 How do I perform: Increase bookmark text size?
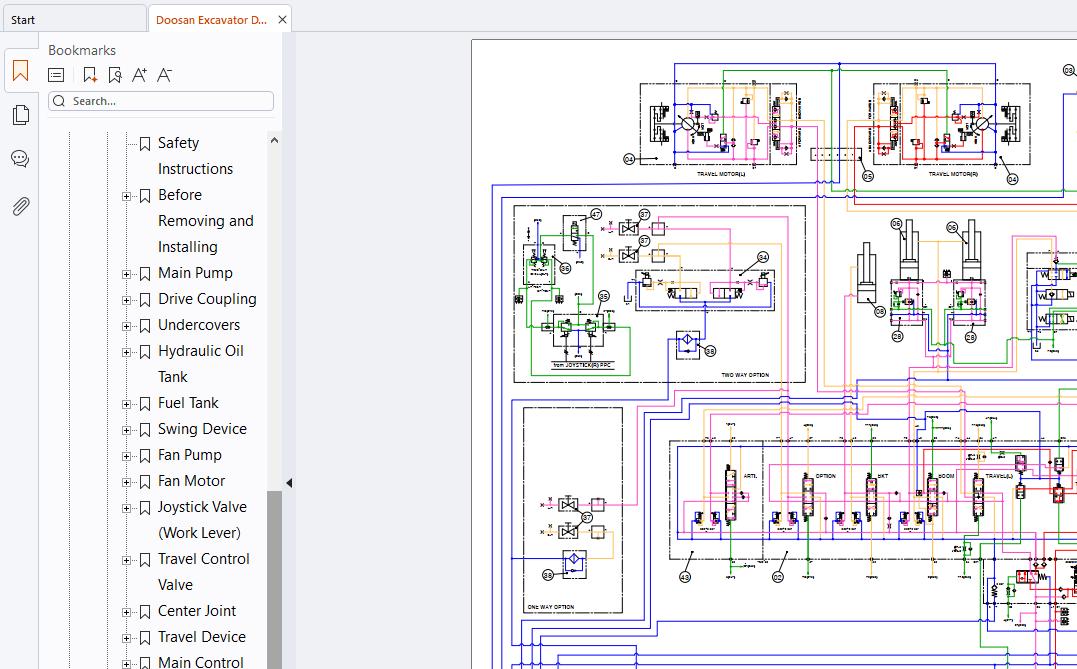click(139, 75)
